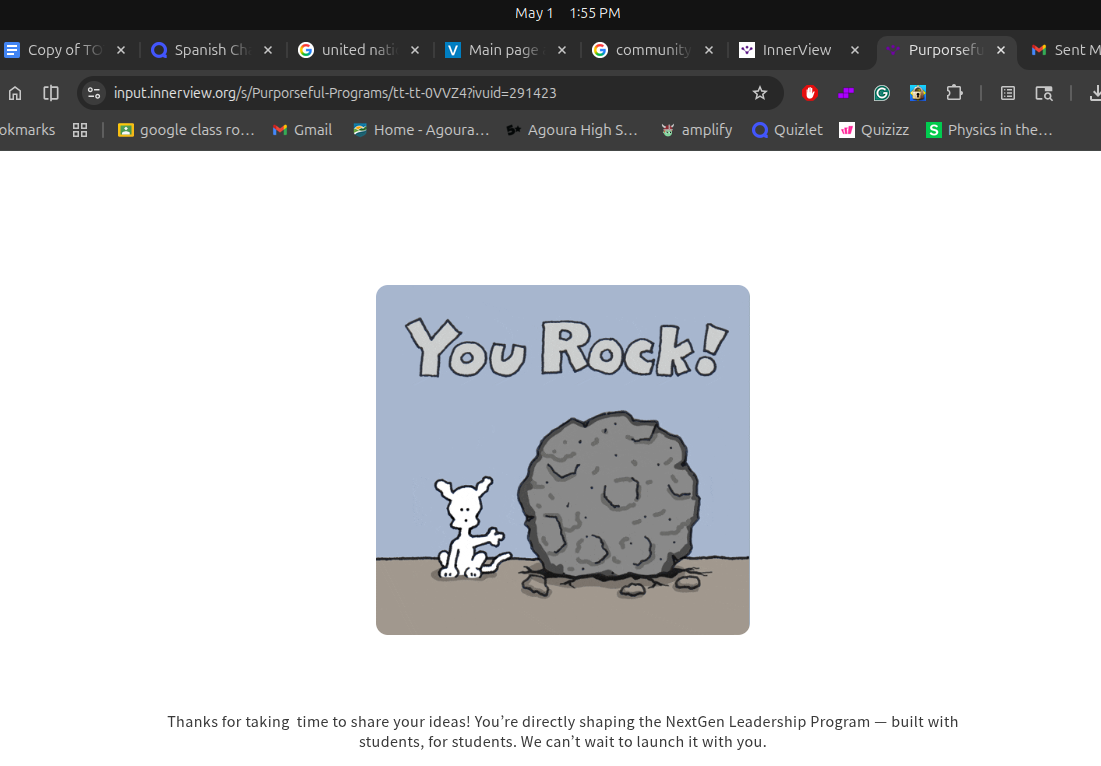Click the apps grid icon in bookmarks bar

pos(80,130)
